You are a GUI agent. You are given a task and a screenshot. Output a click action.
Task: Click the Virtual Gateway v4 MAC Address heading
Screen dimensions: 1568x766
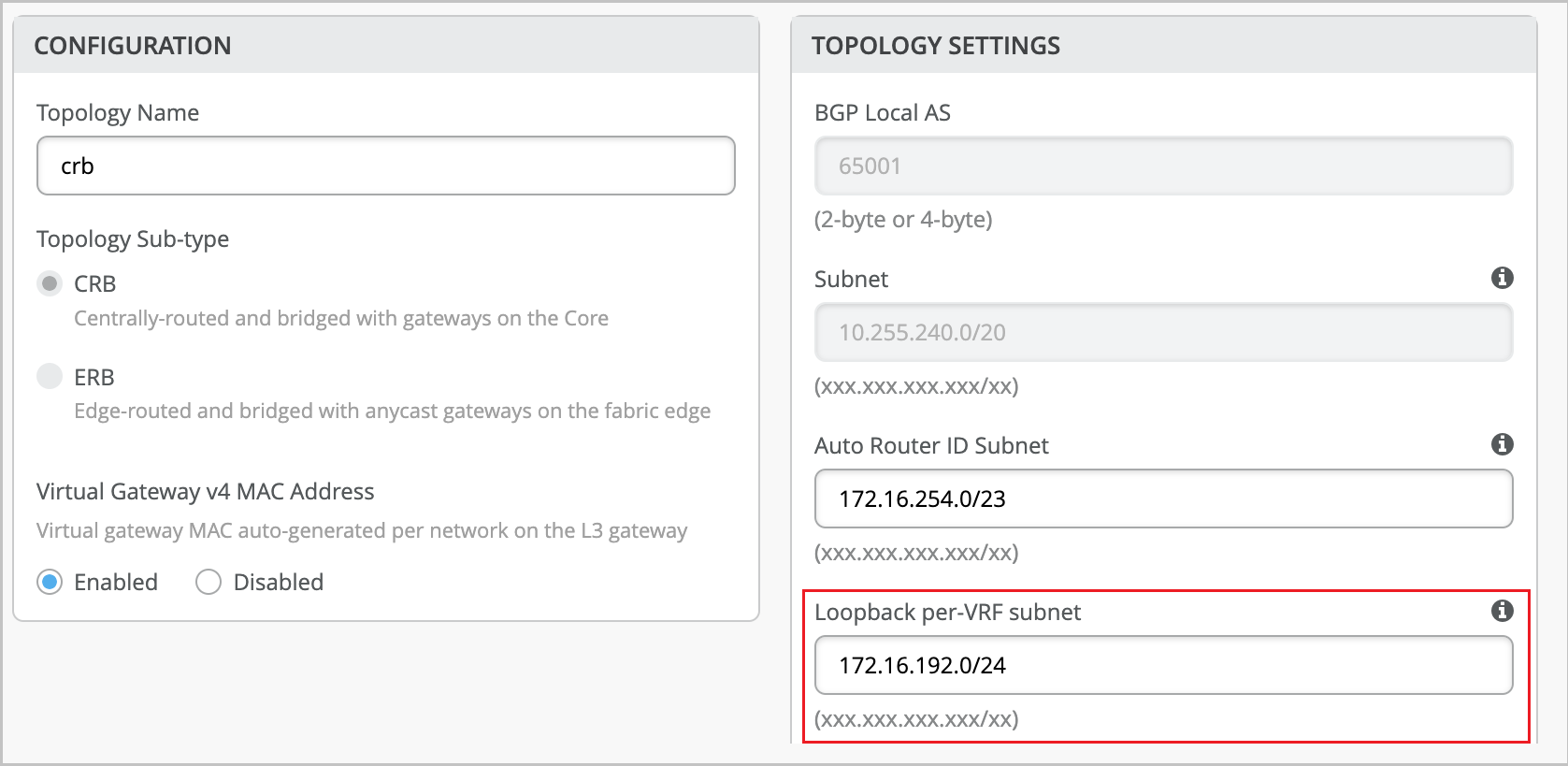[205, 491]
